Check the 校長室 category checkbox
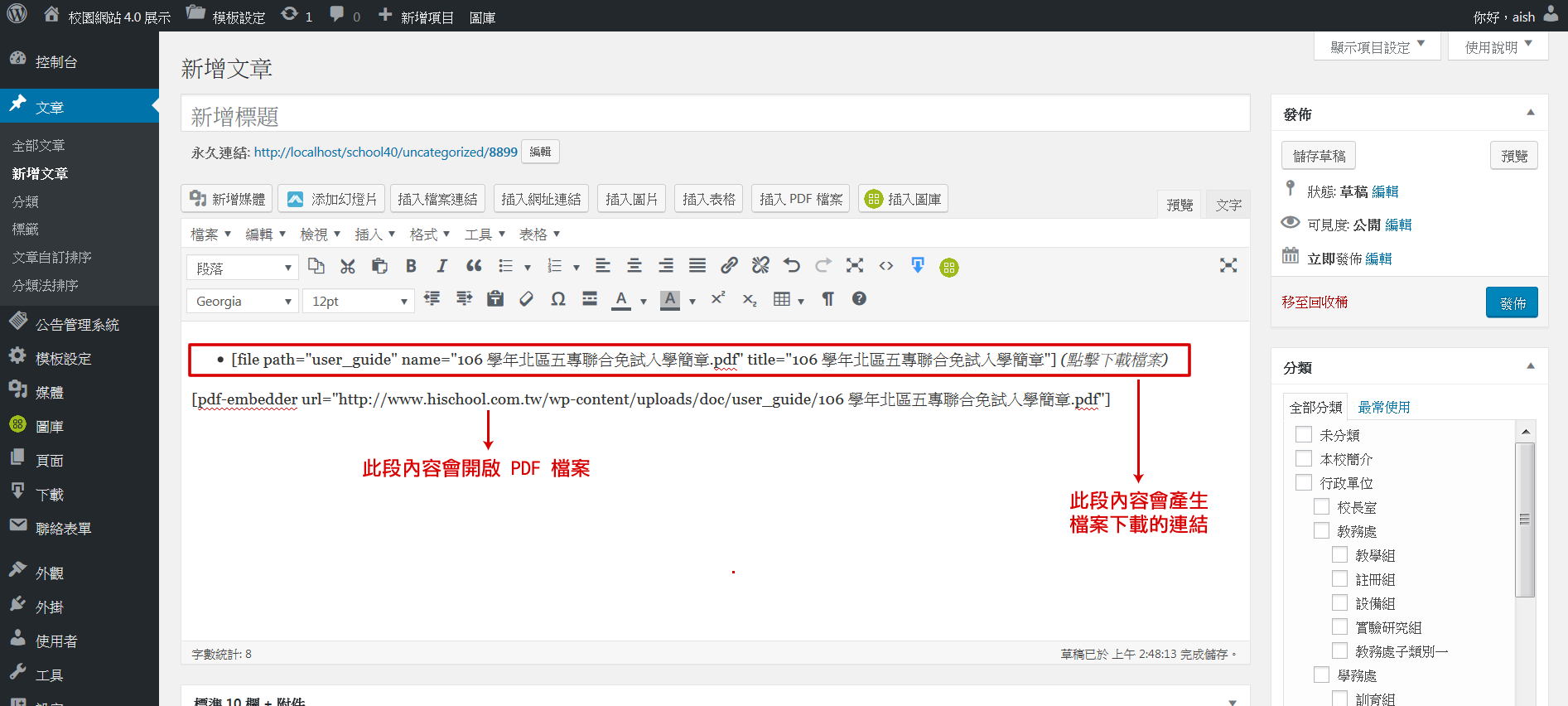Viewport: 1568px width, 706px height. point(1322,506)
